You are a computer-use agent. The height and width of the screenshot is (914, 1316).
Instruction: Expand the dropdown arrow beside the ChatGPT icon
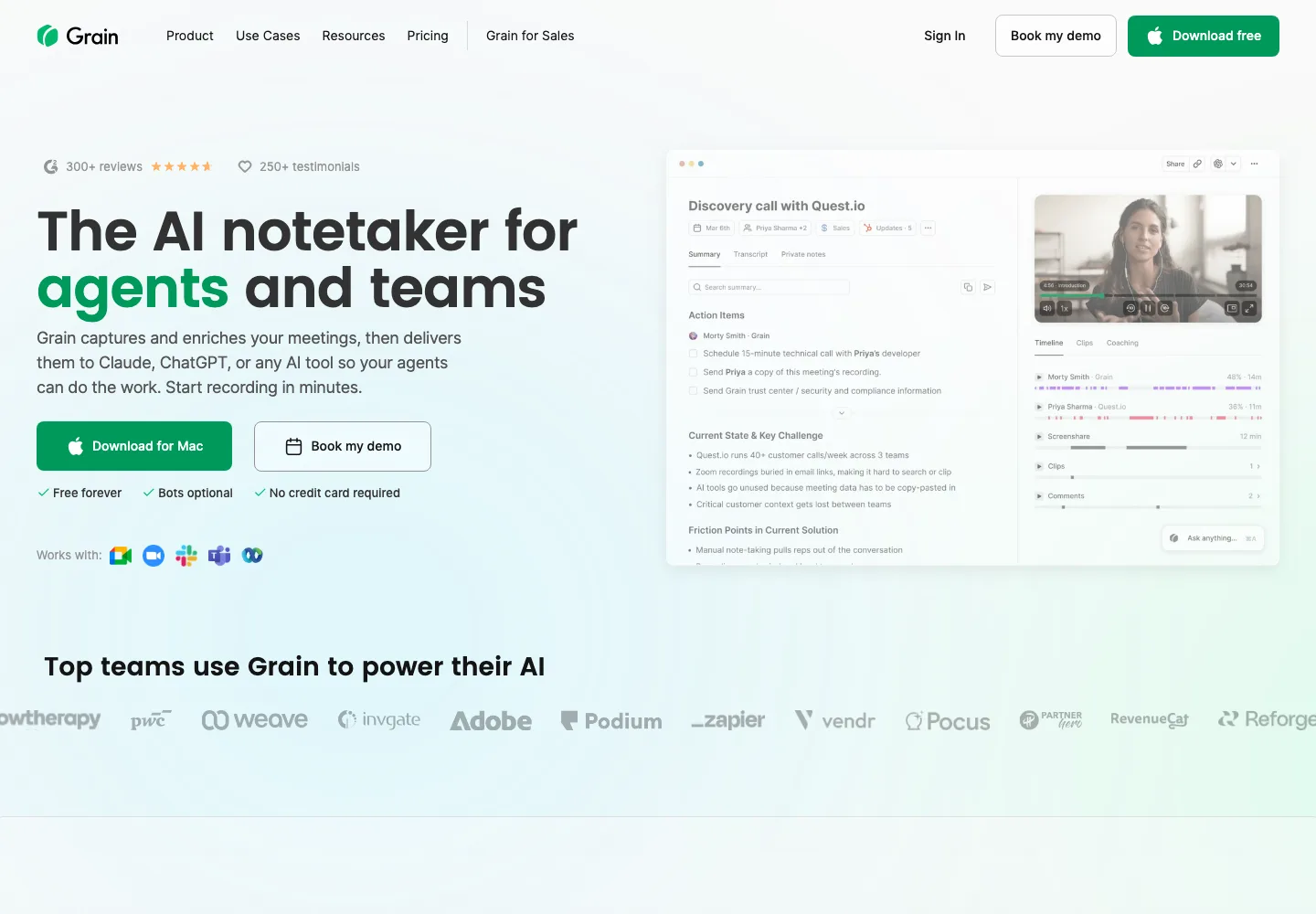click(1234, 164)
